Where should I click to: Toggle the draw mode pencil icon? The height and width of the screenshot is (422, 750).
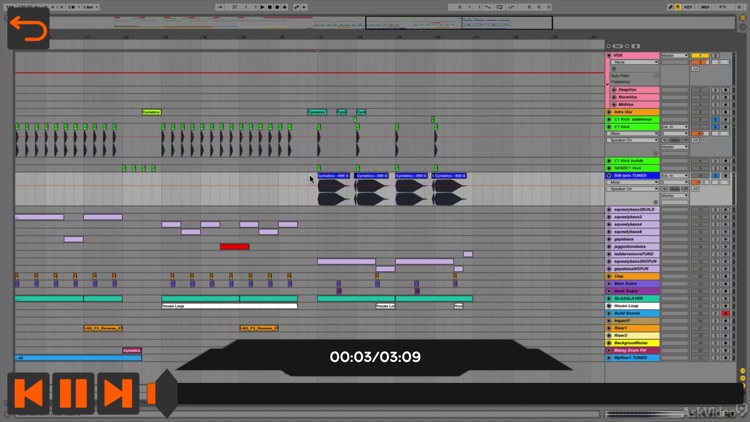click(670, 7)
